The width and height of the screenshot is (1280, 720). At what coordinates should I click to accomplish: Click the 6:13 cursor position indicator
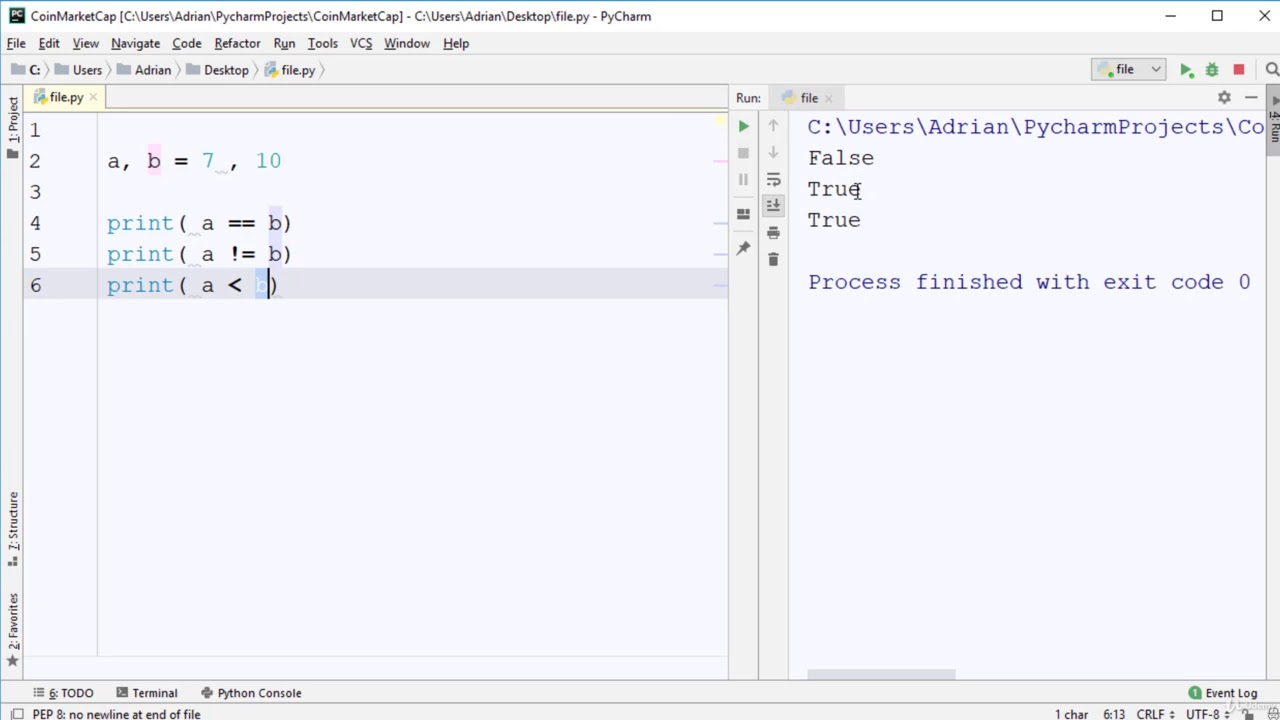[1113, 714]
